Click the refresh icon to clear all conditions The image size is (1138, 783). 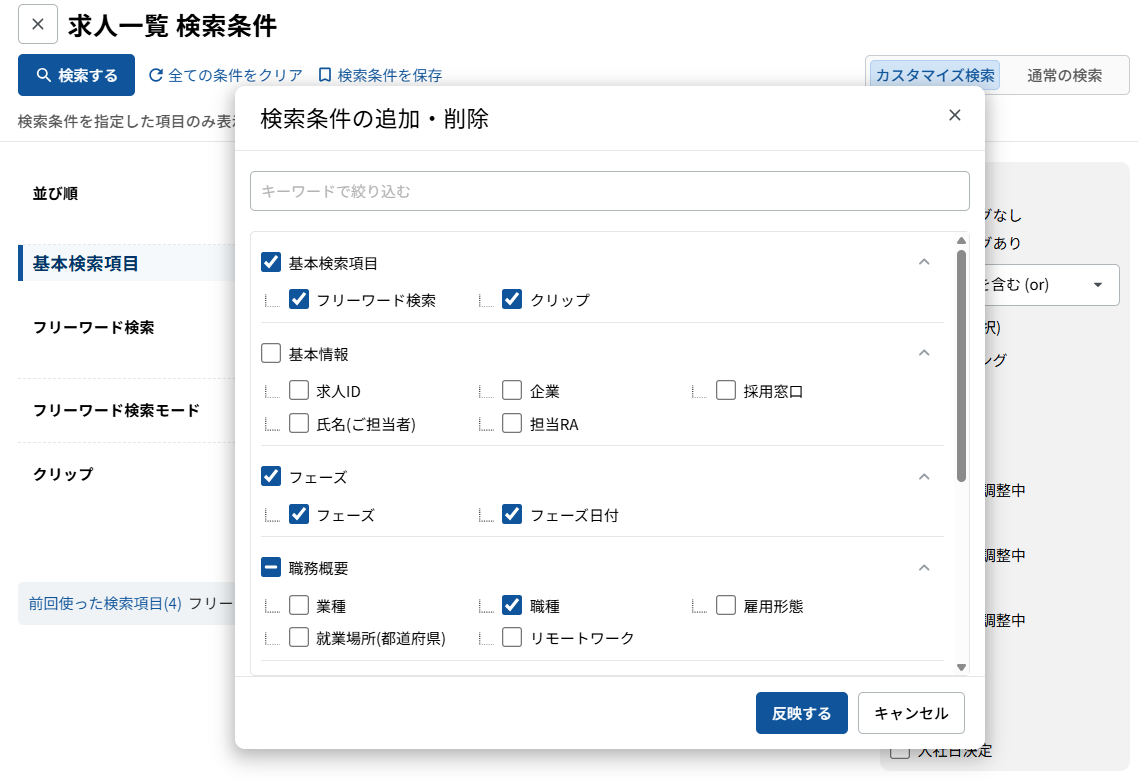[x=156, y=75]
